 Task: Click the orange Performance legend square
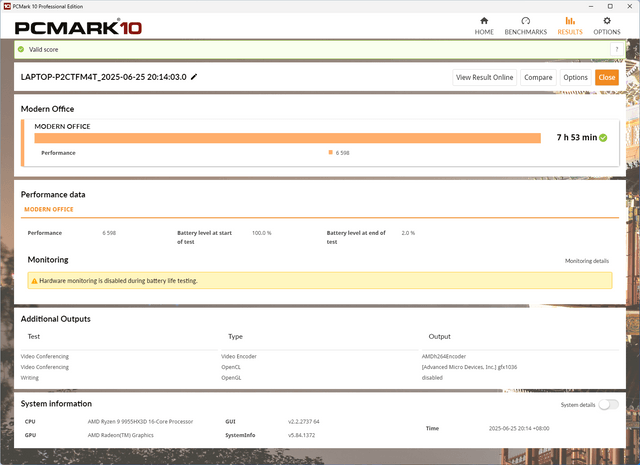tap(330, 152)
